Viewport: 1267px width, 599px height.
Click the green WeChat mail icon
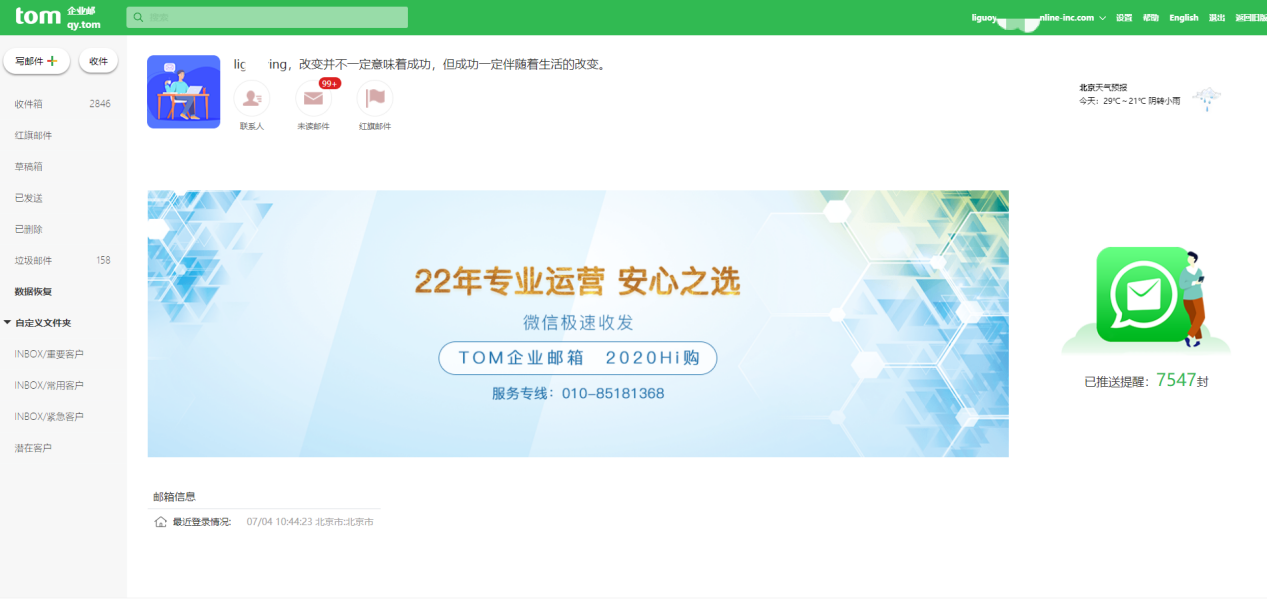[x=1143, y=294]
